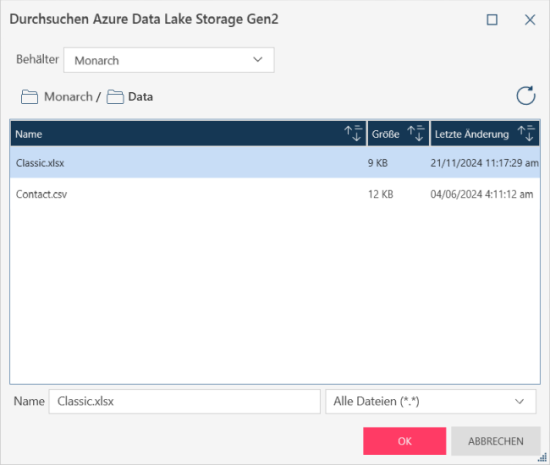Click the ABBRECHEN button

tap(495, 441)
